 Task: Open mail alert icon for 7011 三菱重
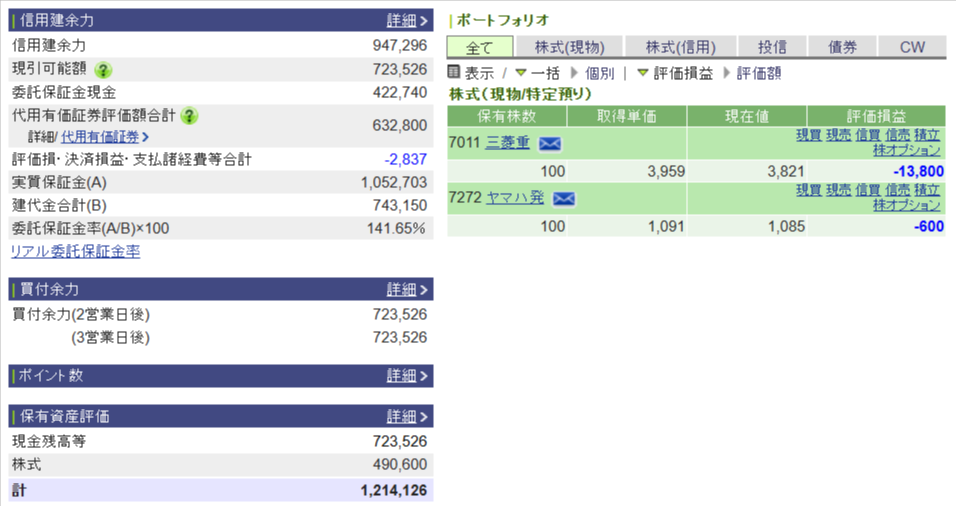click(x=550, y=143)
